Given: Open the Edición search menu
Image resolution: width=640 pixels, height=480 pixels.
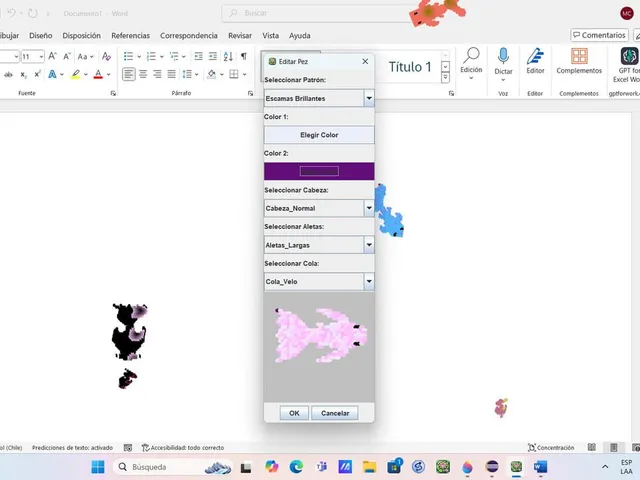Looking at the screenshot, I should pos(471,63).
